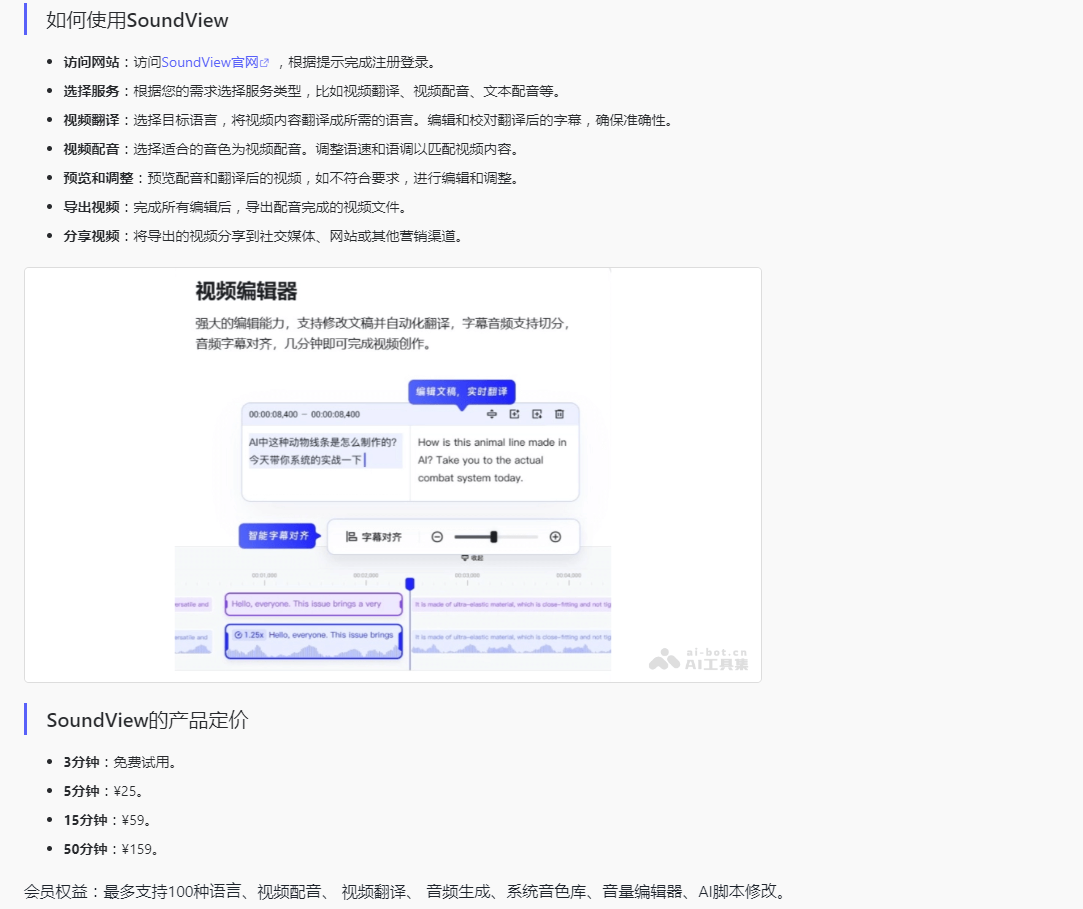The height and width of the screenshot is (909, 1083).
Task: Click the external-link icon after SoundView官网
Action: 264,63
